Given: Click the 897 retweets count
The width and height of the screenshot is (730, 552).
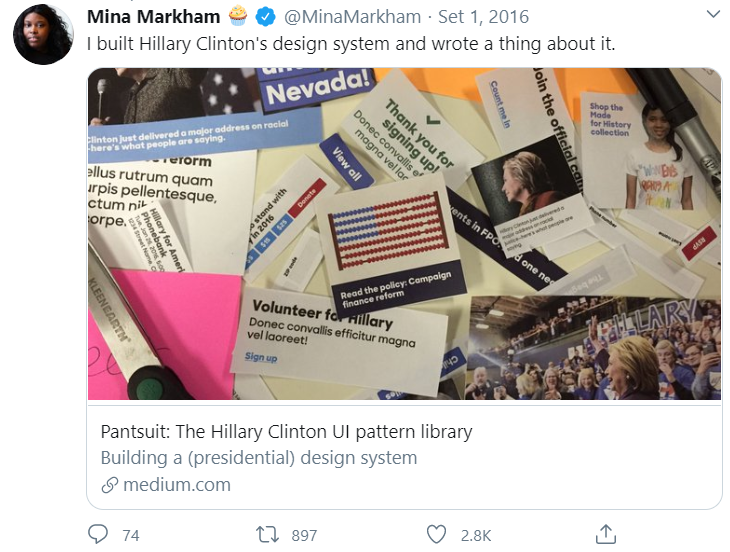Looking at the screenshot, I should tap(304, 535).
